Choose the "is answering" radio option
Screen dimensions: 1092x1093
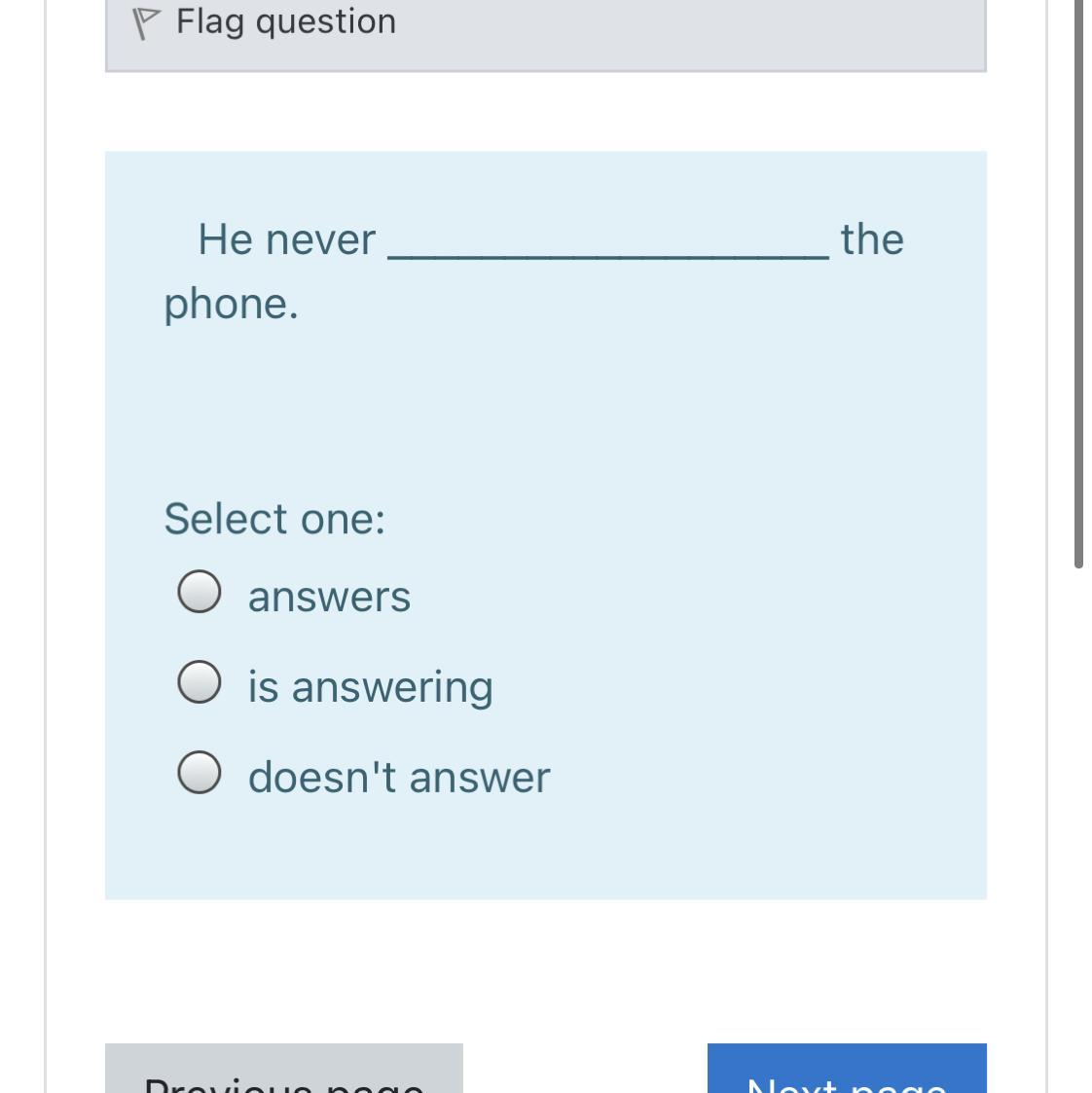click(199, 682)
